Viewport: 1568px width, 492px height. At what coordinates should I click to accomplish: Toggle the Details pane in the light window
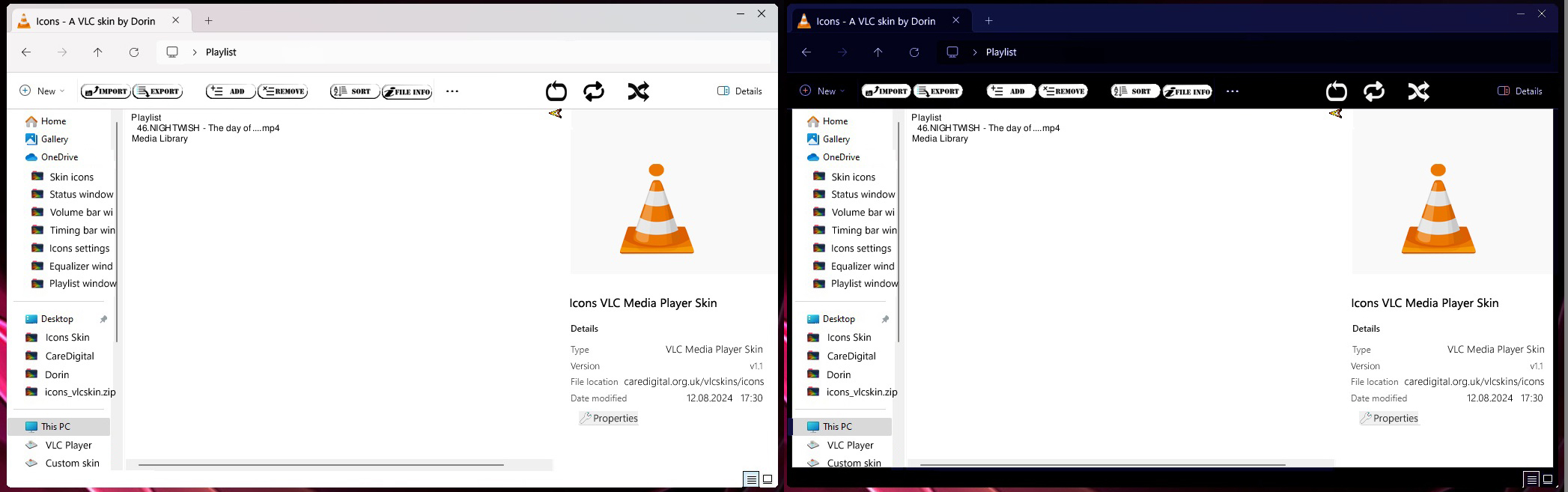(740, 91)
